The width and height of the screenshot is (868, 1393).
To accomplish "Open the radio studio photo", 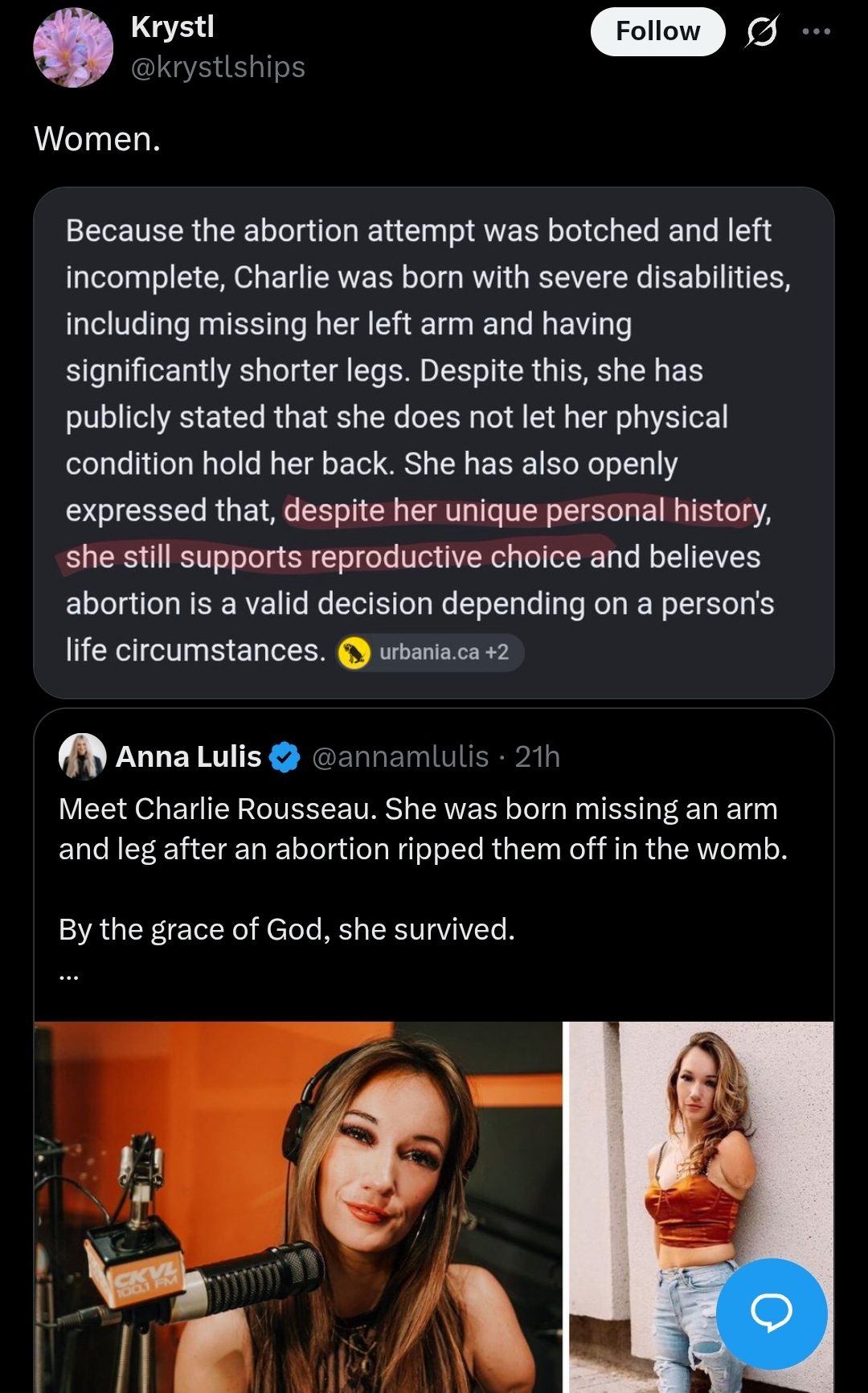I will (298, 1207).
